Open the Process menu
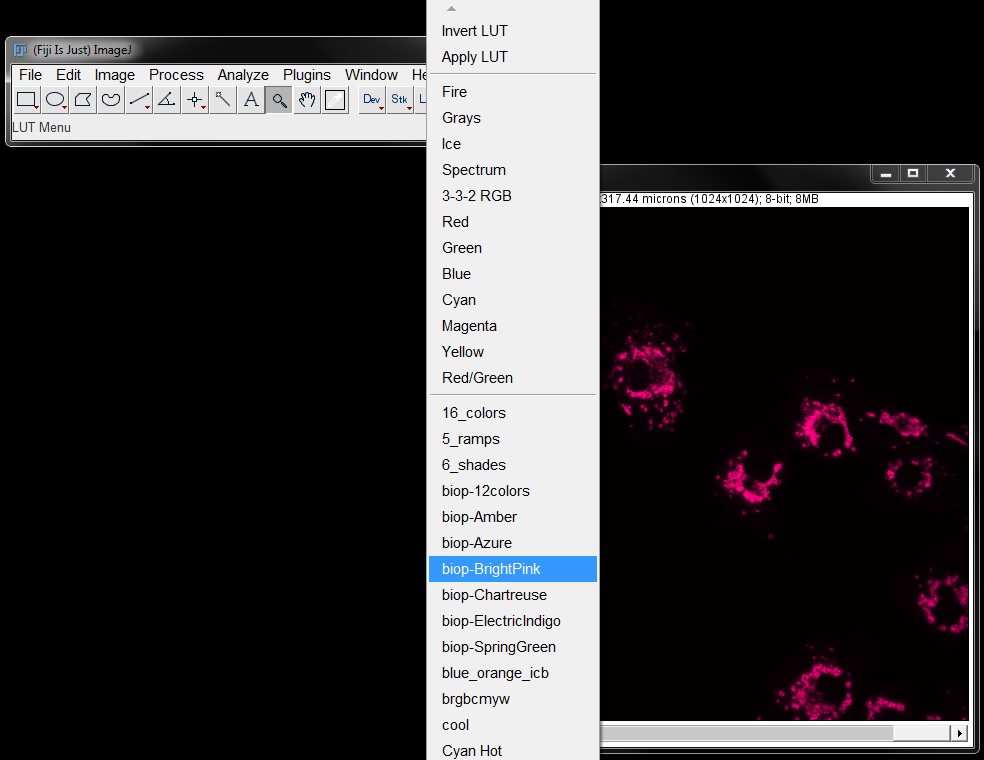Screen dimensions: 984x760 [x=176, y=75]
